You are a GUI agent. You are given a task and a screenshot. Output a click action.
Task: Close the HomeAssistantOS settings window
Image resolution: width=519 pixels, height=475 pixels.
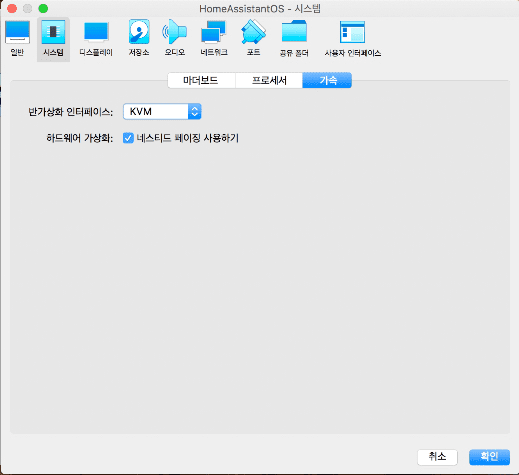point(12,8)
